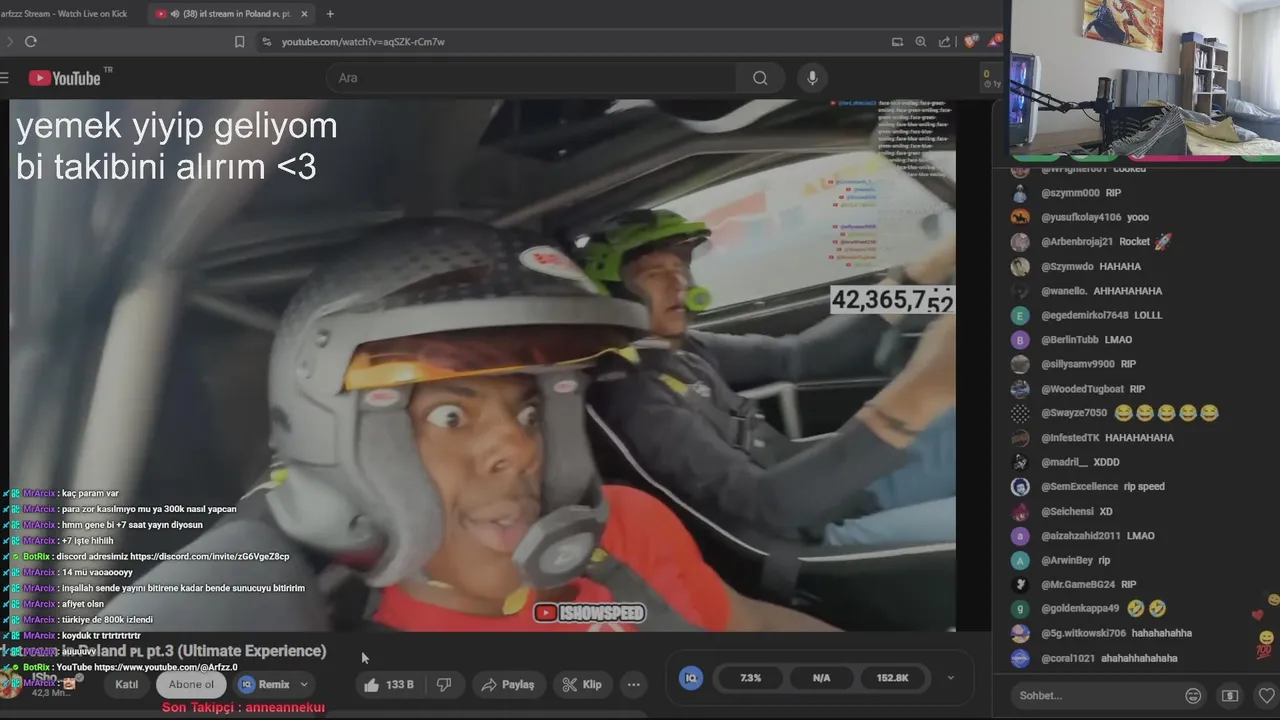Reload the page with refresh icon
This screenshot has height=720, width=1280.
coord(31,41)
